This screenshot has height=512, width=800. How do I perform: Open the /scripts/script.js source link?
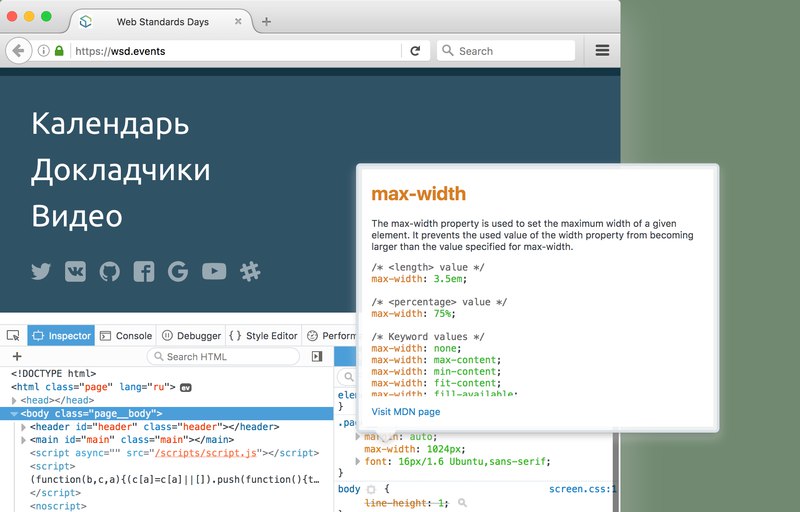pos(206,453)
